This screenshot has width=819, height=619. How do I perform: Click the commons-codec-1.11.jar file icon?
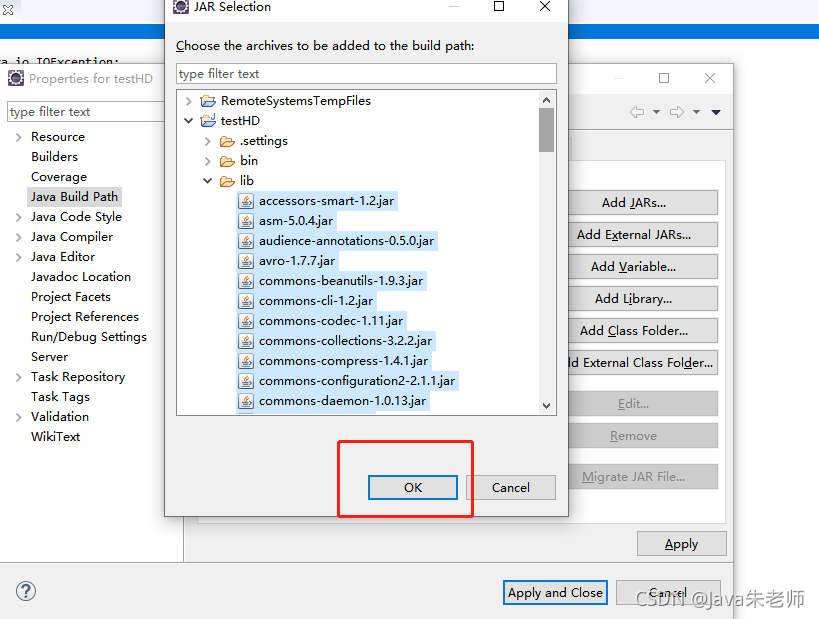coord(246,321)
